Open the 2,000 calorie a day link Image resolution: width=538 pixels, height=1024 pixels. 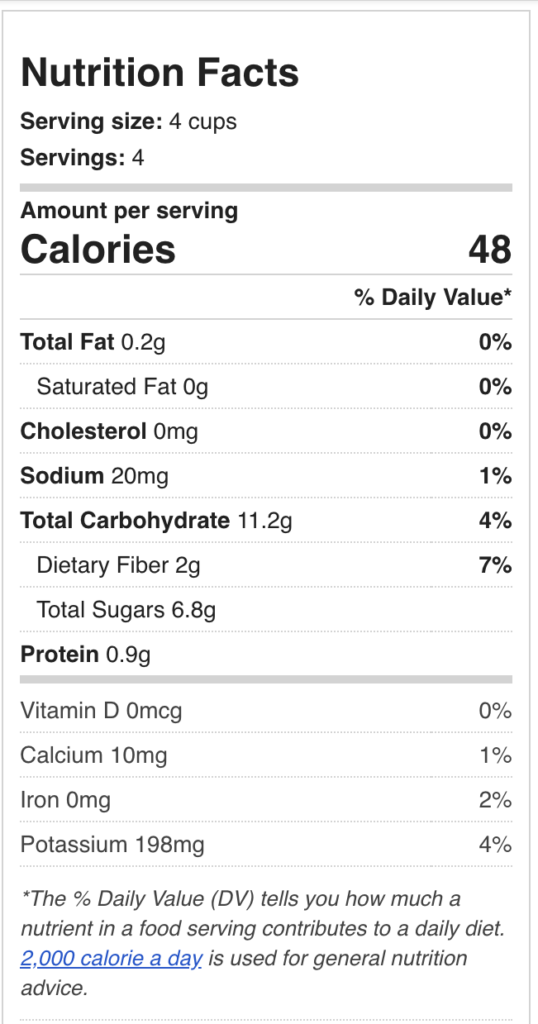111,959
